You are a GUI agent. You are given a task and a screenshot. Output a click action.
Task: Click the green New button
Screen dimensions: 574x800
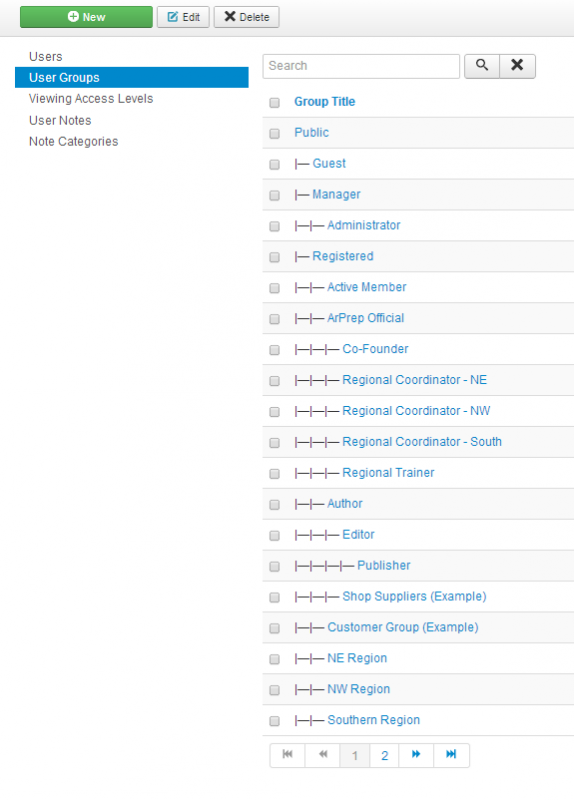[x=86, y=17]
